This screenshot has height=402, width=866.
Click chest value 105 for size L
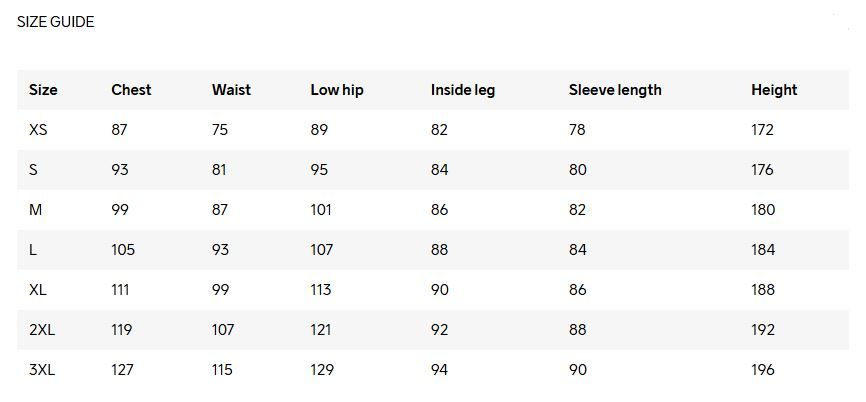(x=123, y=250)
